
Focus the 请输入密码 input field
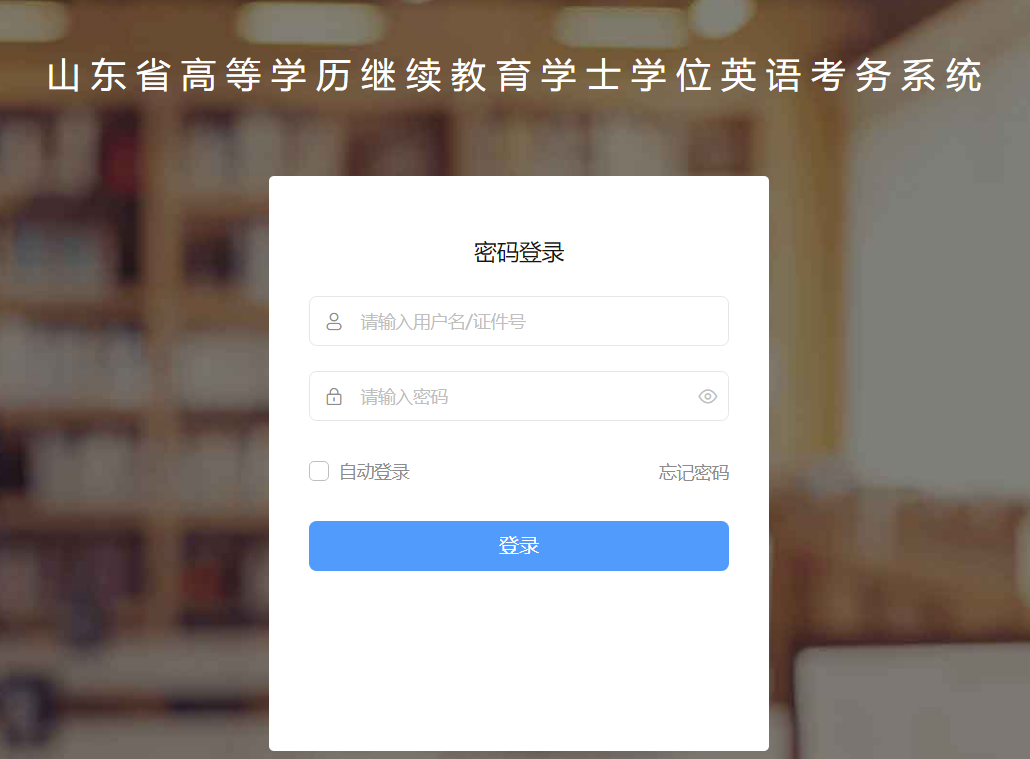pos(519,396)
